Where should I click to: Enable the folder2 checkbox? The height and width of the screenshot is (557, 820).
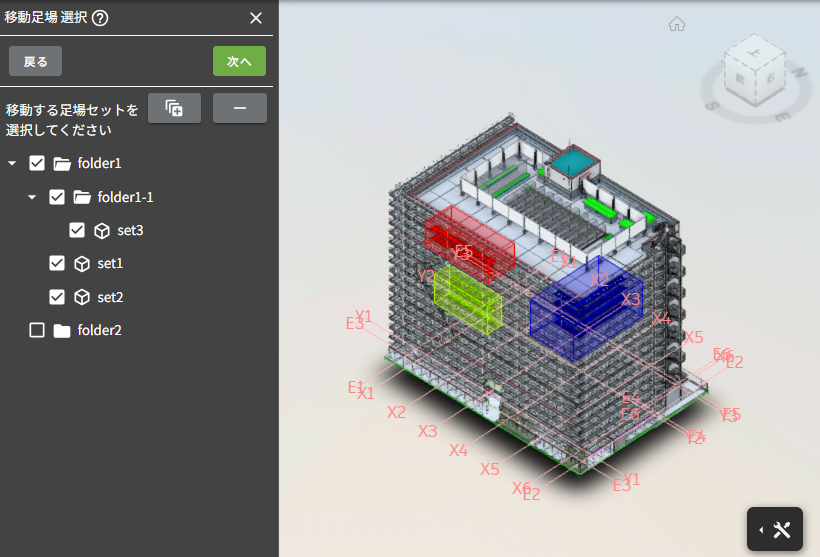37,330
